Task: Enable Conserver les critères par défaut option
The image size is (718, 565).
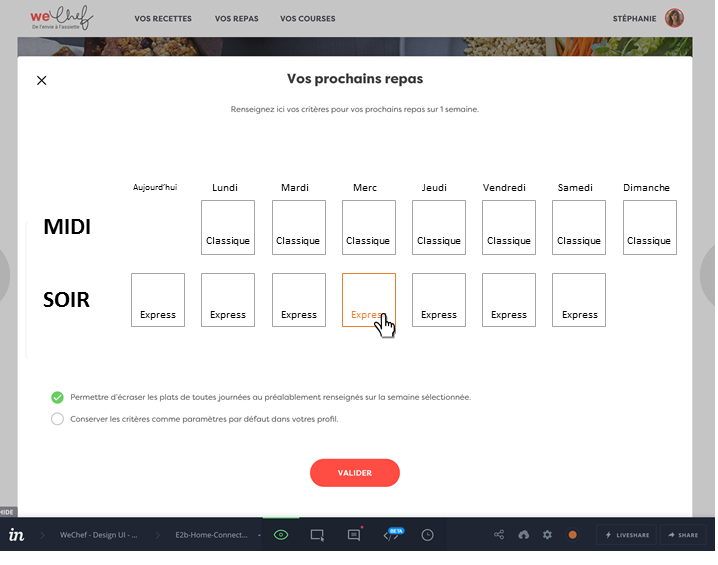Action: tap(57, 419)
